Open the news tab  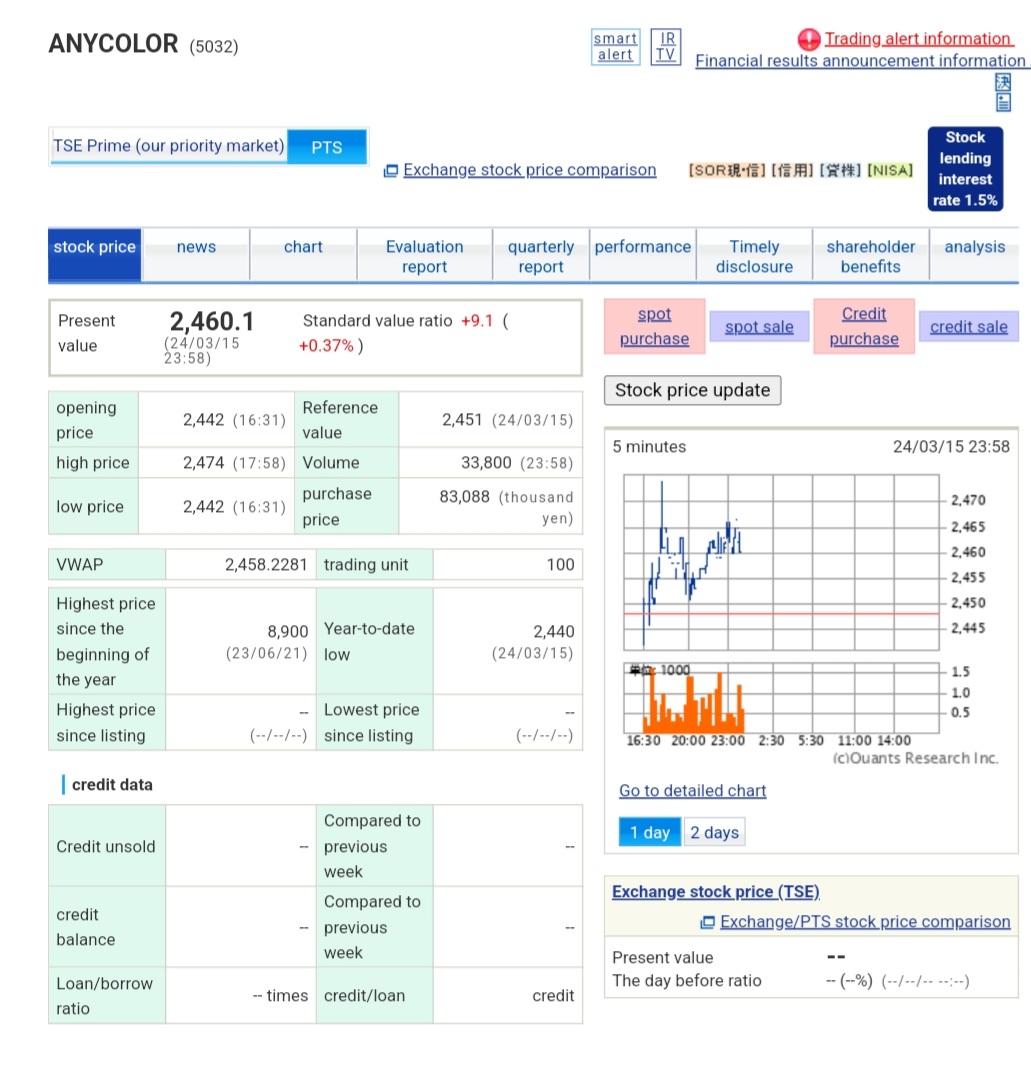pos(196,254)
